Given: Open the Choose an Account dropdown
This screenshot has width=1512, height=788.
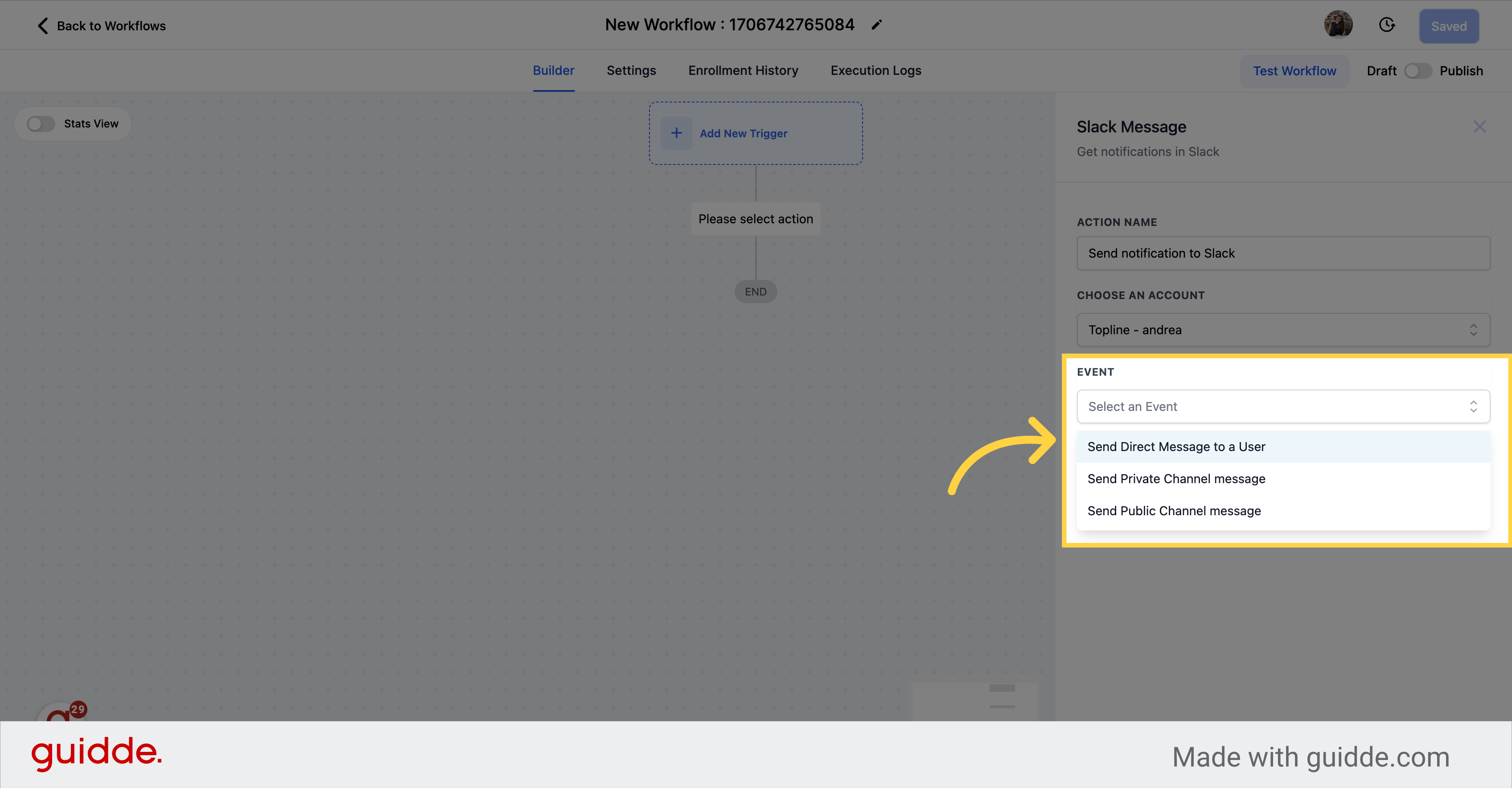Looking at the screenshot, I should (x=1283, y=330).
